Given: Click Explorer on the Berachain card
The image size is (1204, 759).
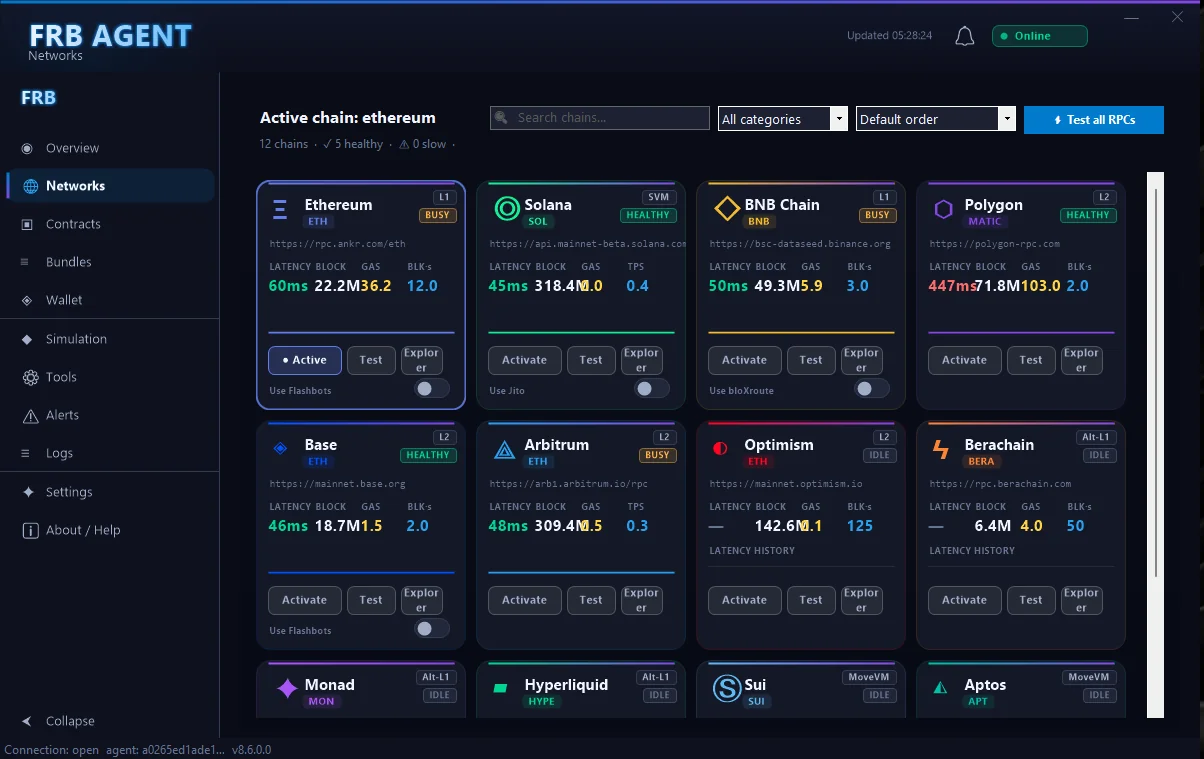Looking at the screenshot, I should [1081, 600].
